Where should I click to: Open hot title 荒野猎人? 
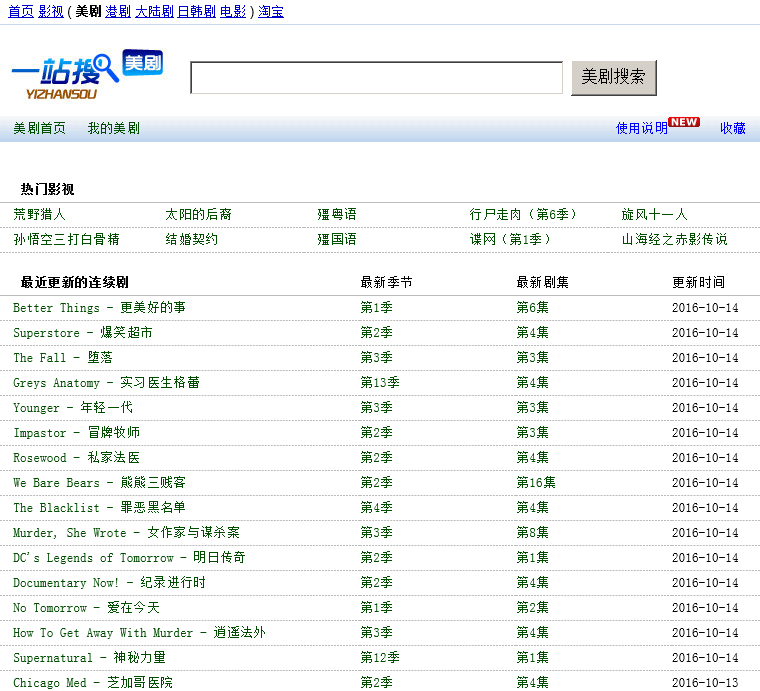click(39, 214)
